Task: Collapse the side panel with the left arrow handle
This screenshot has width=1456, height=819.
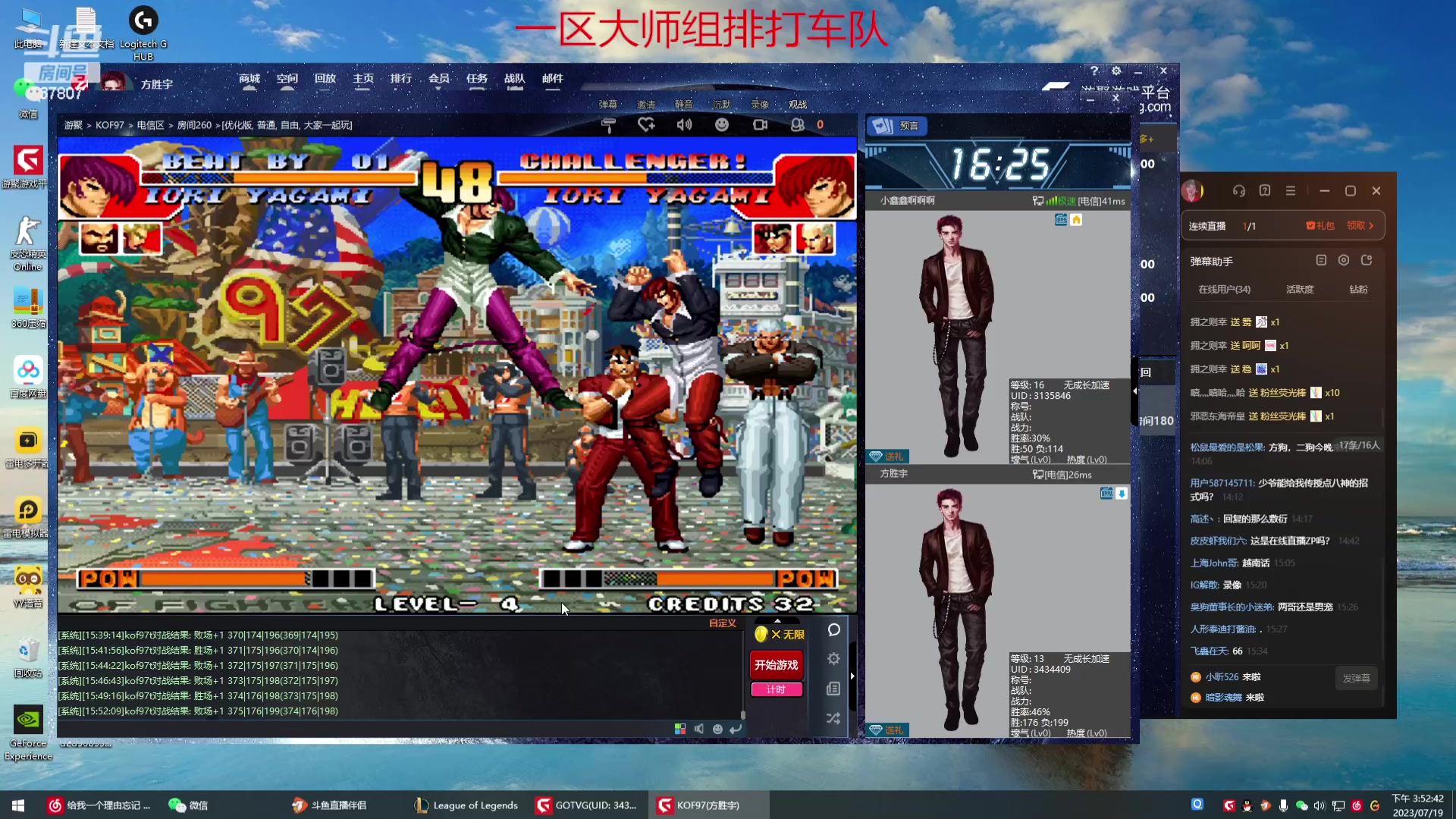Action: tap(1134, 391)
